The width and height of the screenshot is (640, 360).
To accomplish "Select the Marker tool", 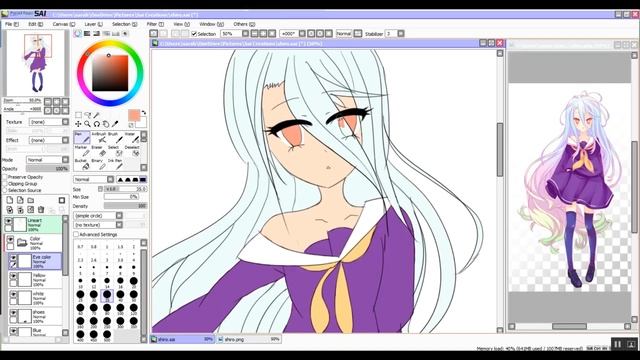I will click(x=82, y=151).
